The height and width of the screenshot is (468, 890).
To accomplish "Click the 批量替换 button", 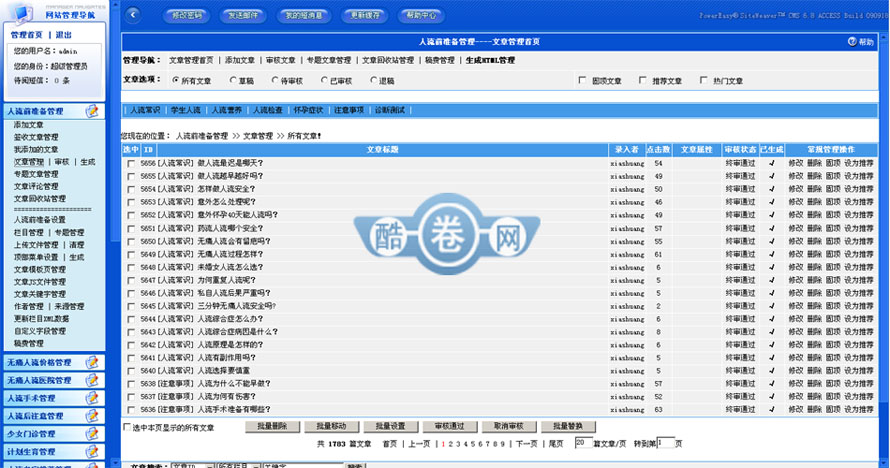I will [x=568, y=426].
